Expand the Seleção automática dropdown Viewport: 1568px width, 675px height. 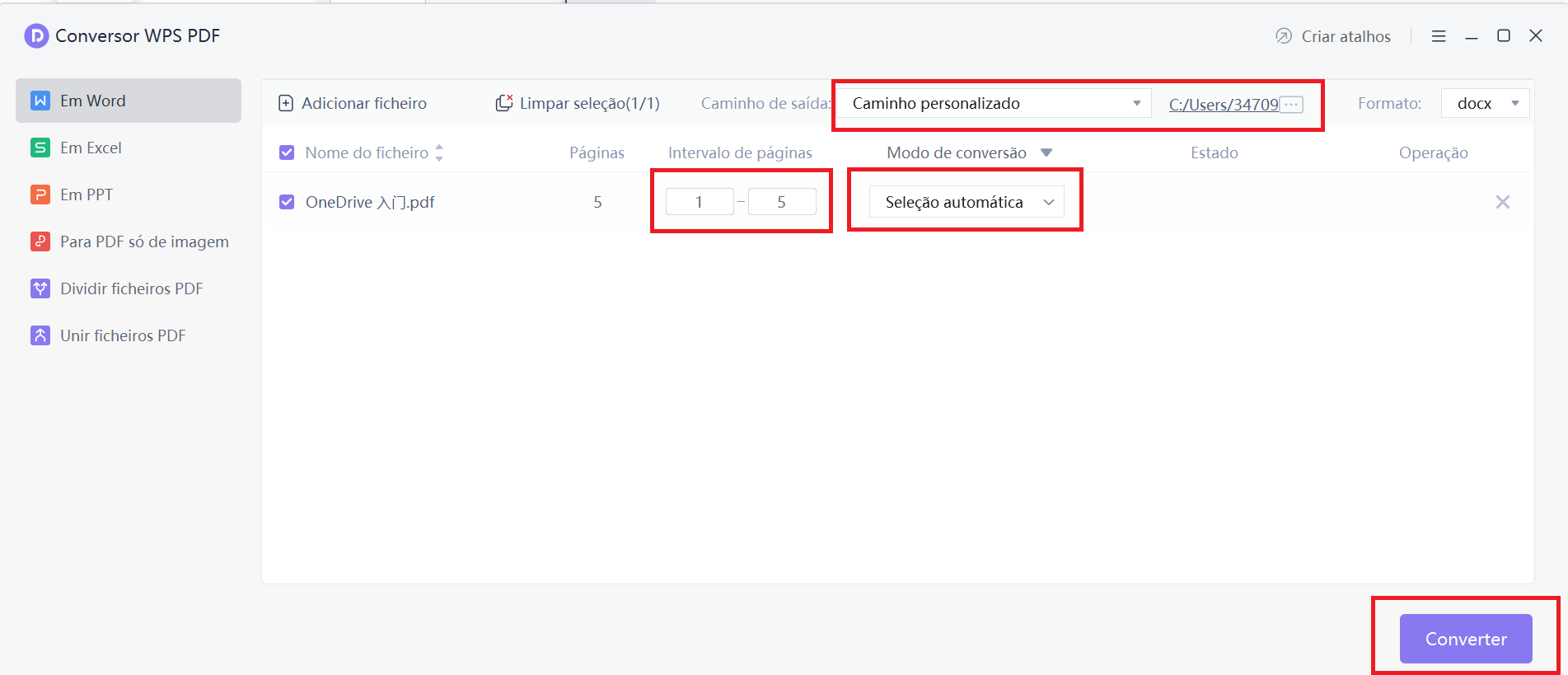(967, 202)
